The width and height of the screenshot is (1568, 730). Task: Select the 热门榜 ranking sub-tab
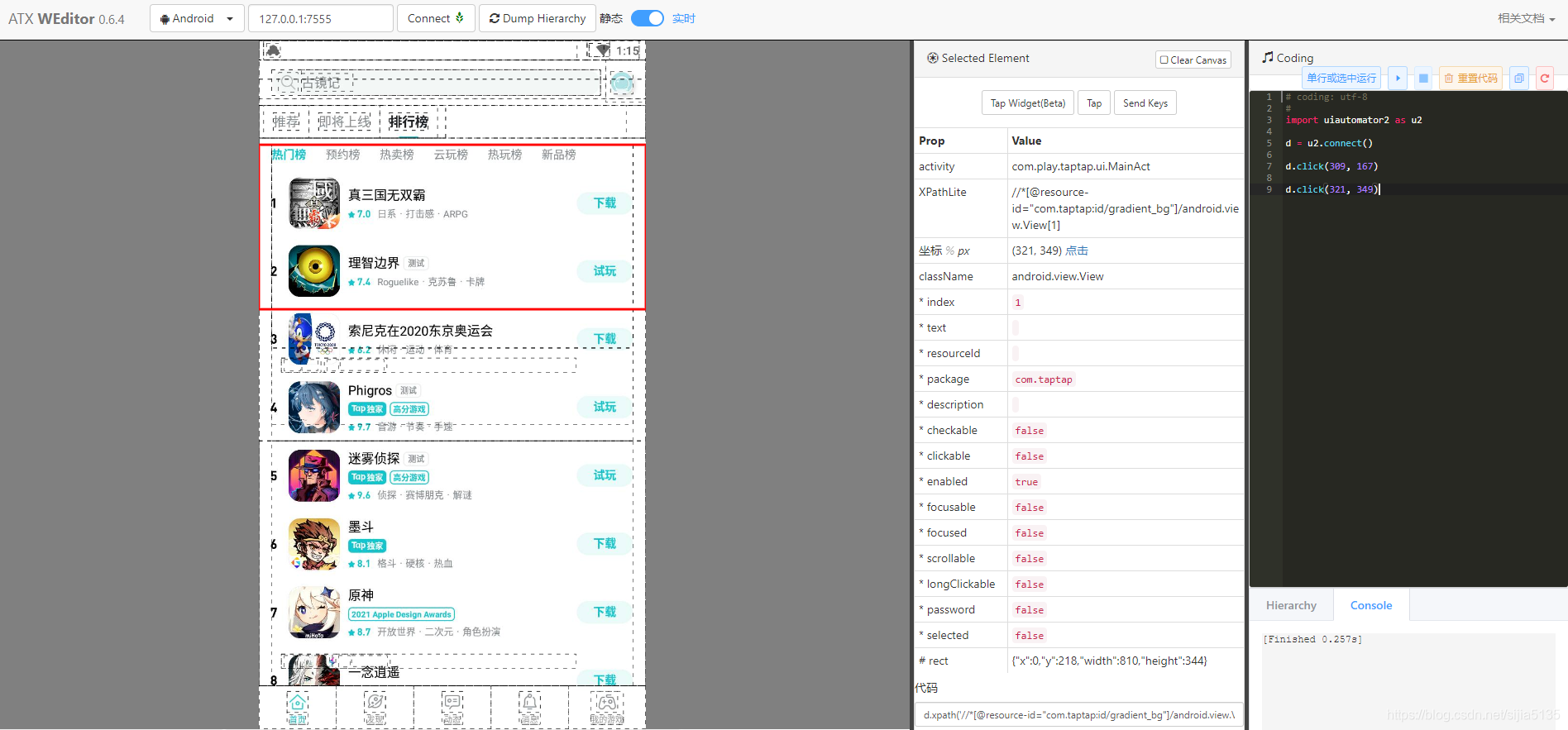click(x=289, y=155)
